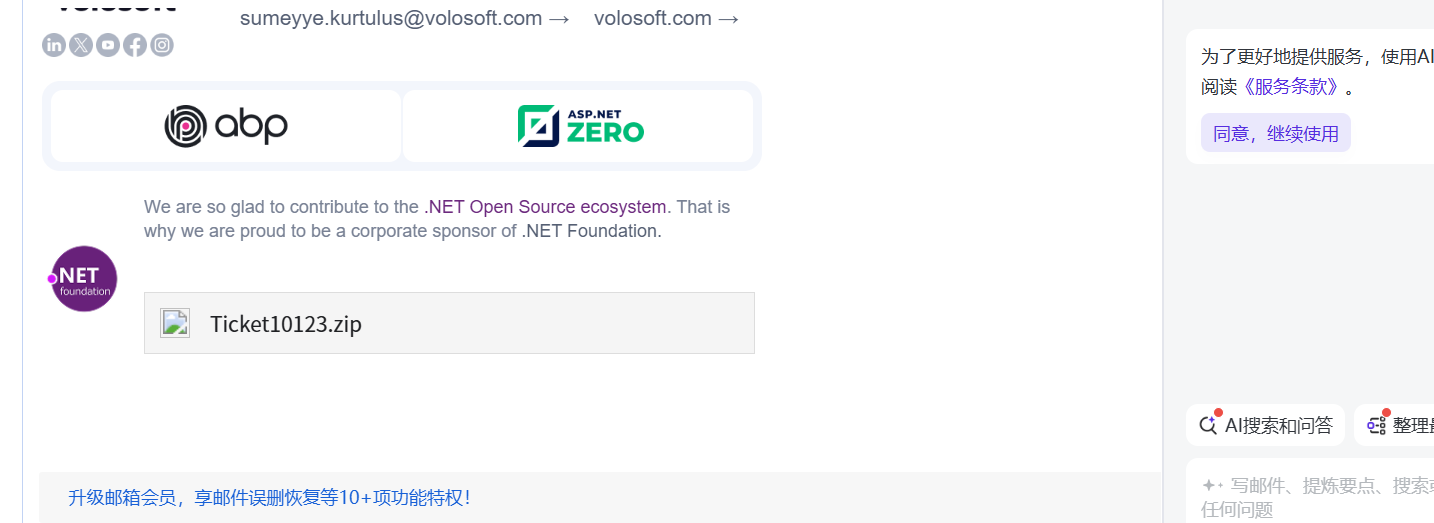
Task: Click the broken image icon beside Ticket10123.zip
Action: coord(175,323)
